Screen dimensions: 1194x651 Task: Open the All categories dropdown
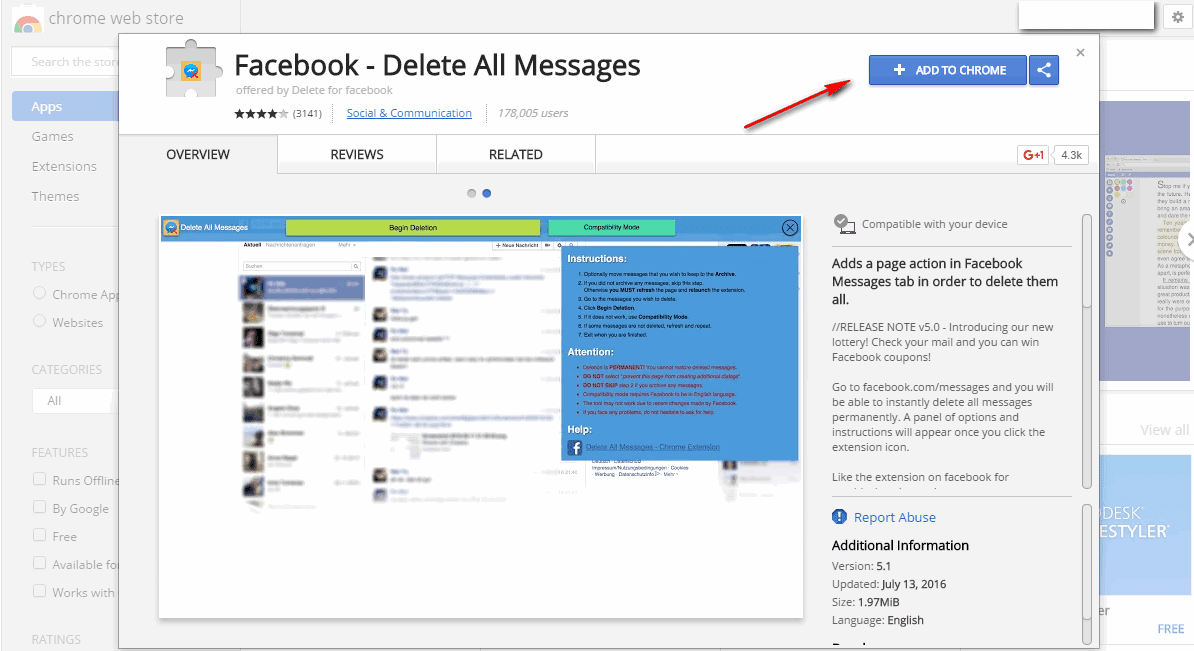click(x=75, y=400)
